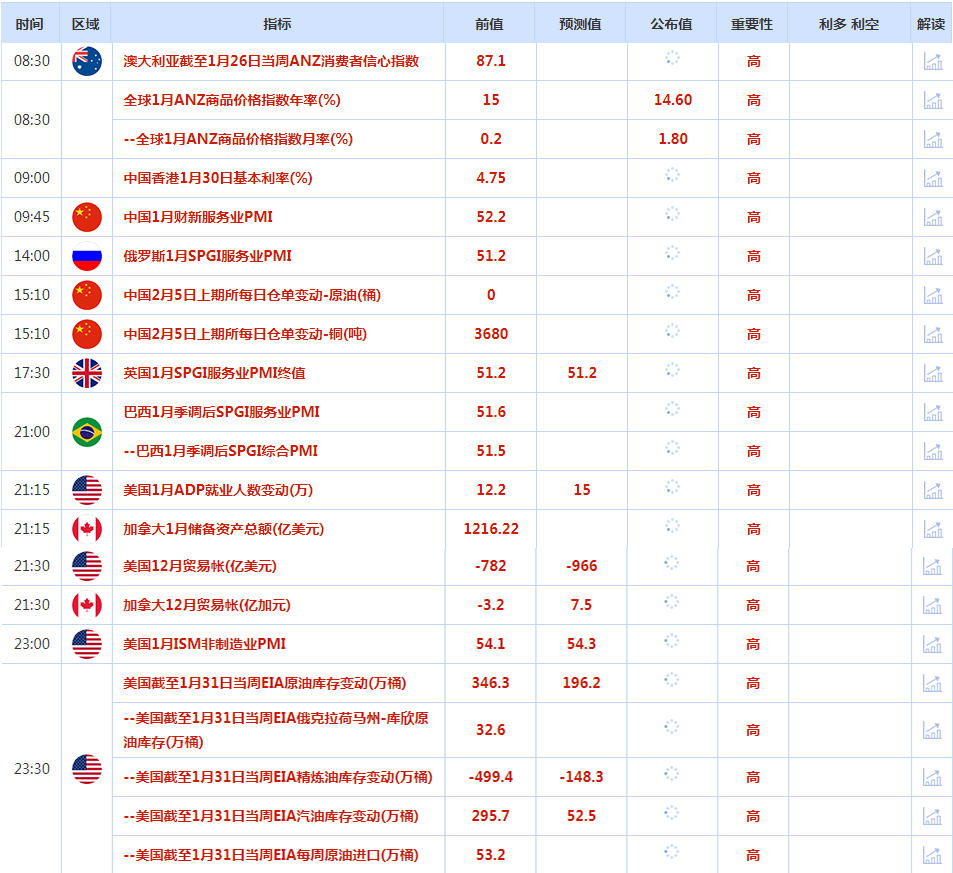The image size is (953, 873).
Task: Open chart icon for ANZ商品价格指数月率 row
Action: coord(933,139)
